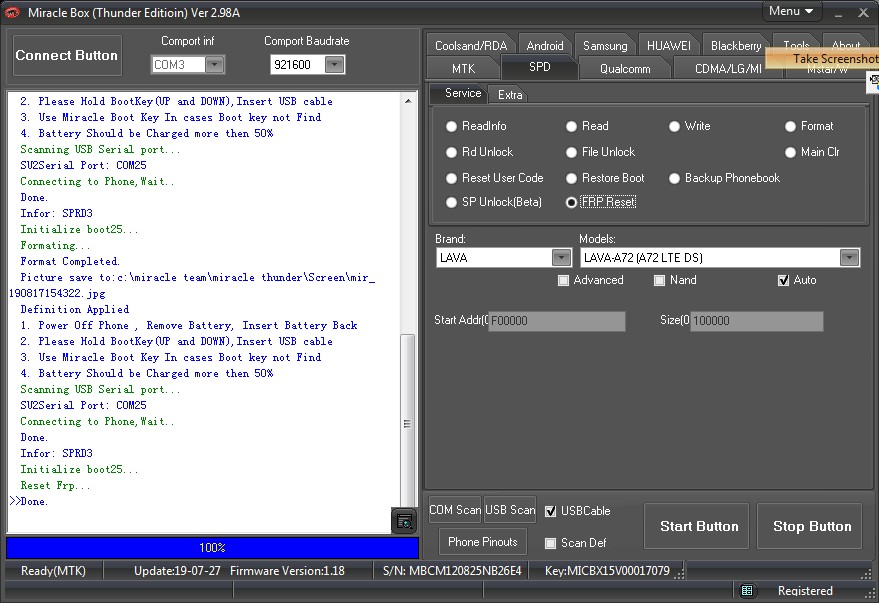Switch to the HUAWEI tab
The image size is (879, 603).
669,46
